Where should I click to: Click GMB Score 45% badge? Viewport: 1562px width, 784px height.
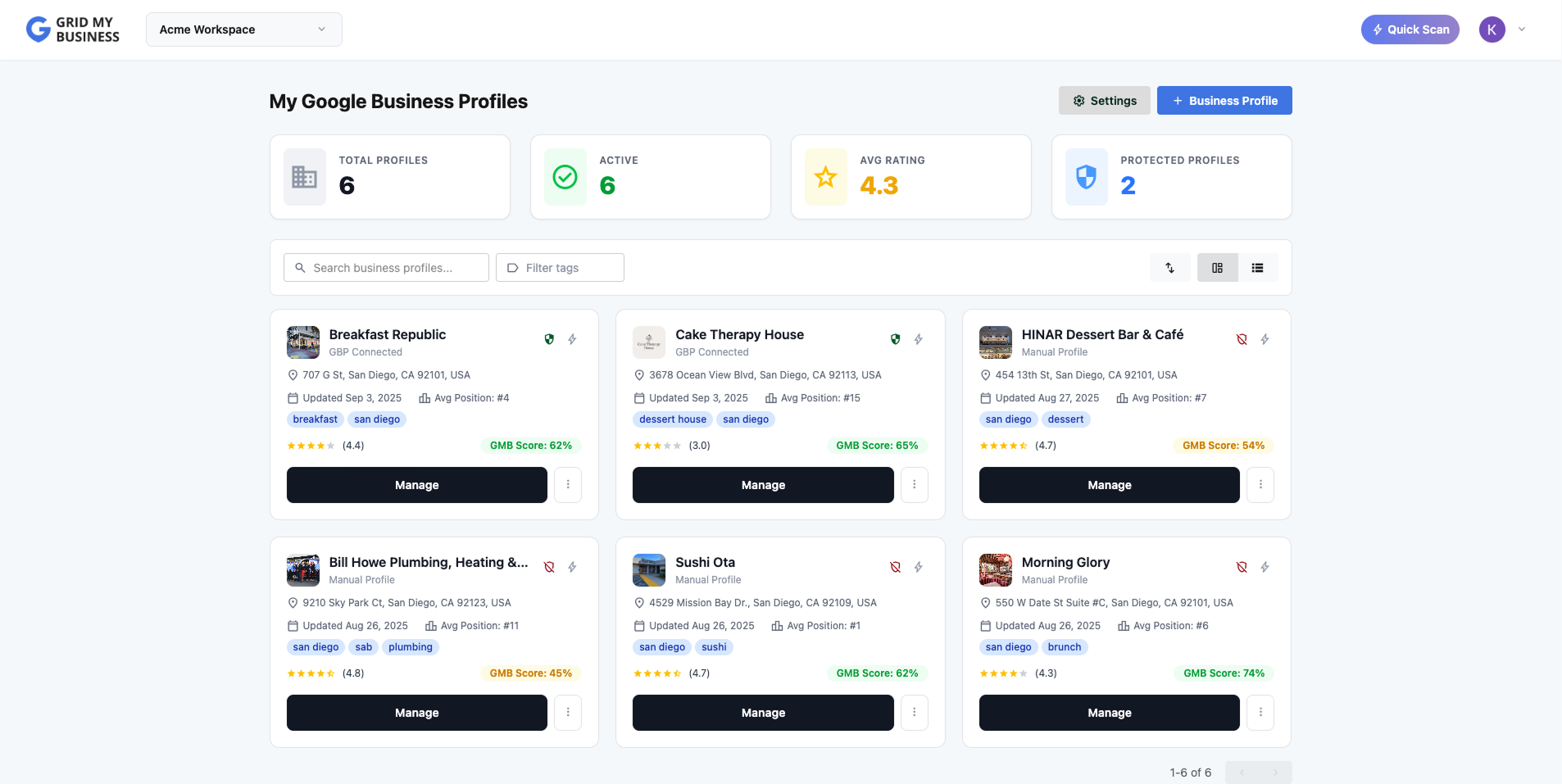(531, 673)
